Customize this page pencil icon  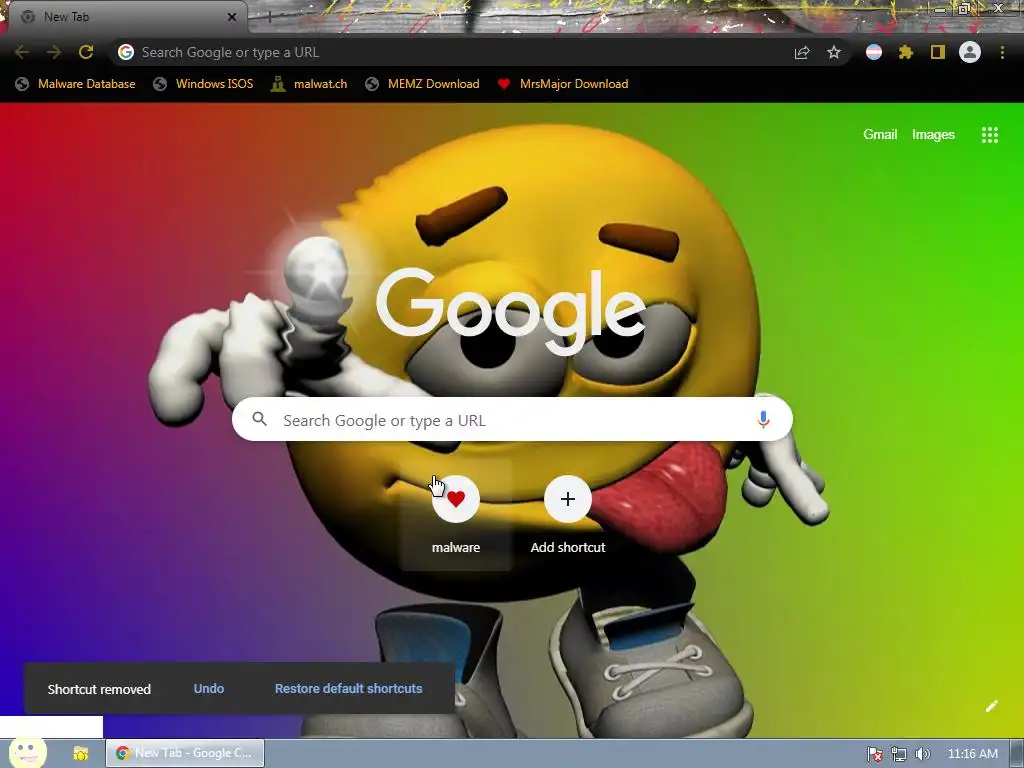pos(991,706)
